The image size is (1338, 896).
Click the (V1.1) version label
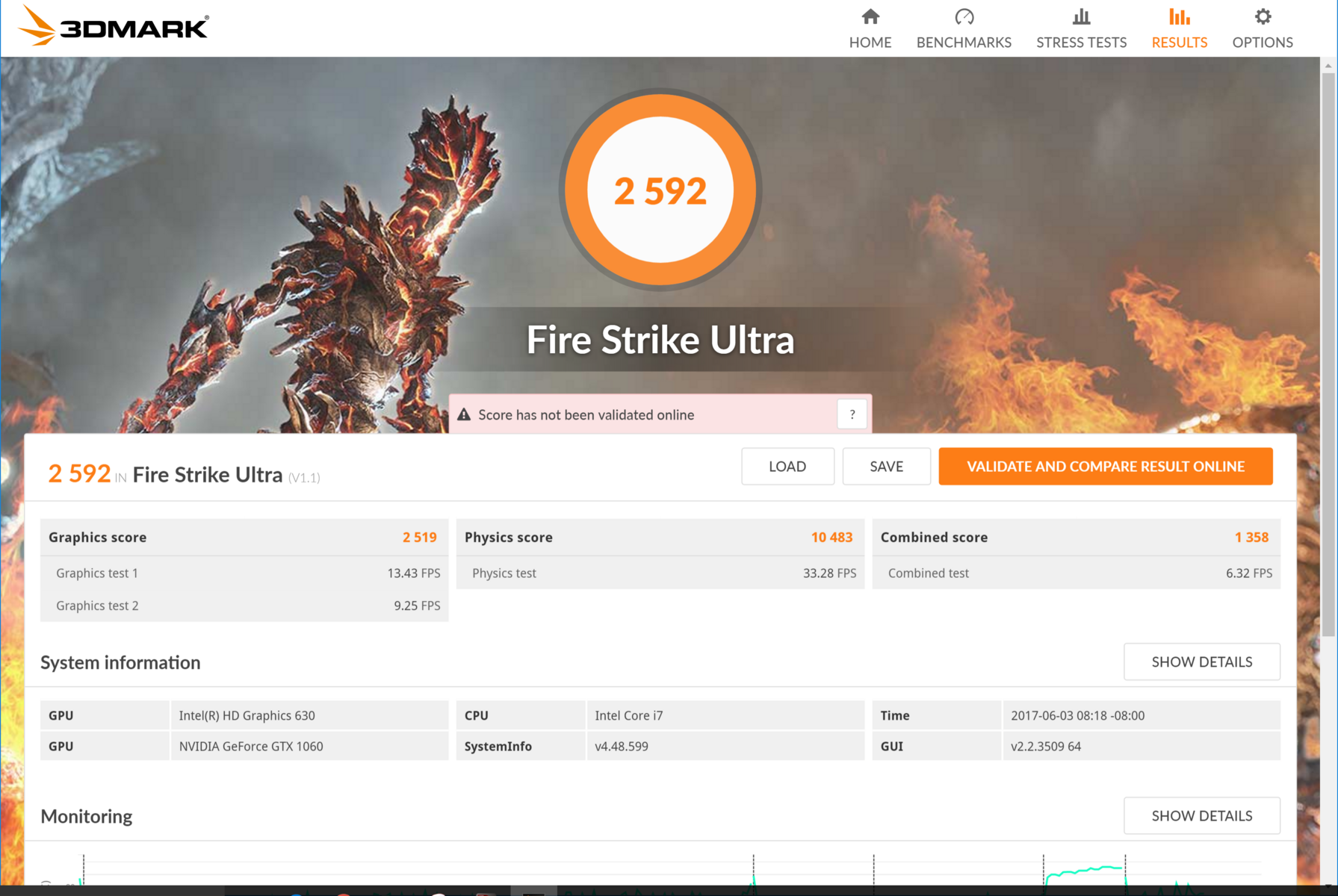[304, 477]
